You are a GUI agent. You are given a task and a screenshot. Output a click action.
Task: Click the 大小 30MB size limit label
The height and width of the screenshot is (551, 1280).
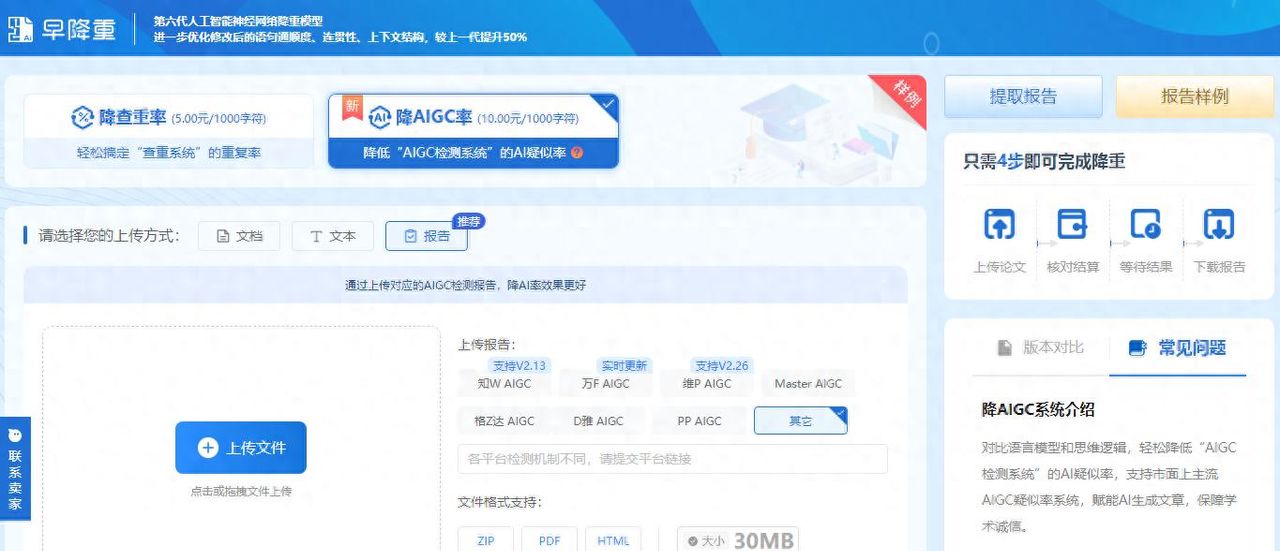[738, 540]
